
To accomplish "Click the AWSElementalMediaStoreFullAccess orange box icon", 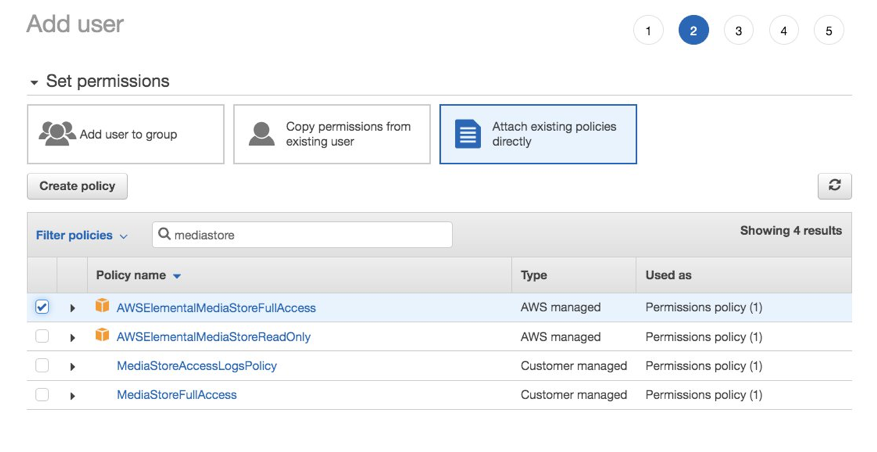I will click(x=102, y=307).
